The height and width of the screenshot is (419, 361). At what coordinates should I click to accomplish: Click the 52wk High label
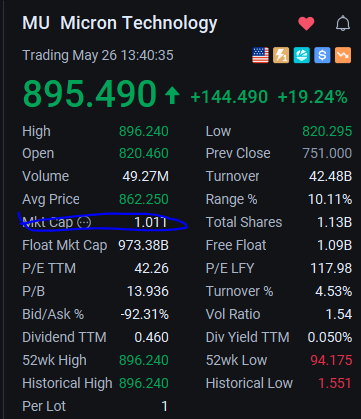point(54,360)
